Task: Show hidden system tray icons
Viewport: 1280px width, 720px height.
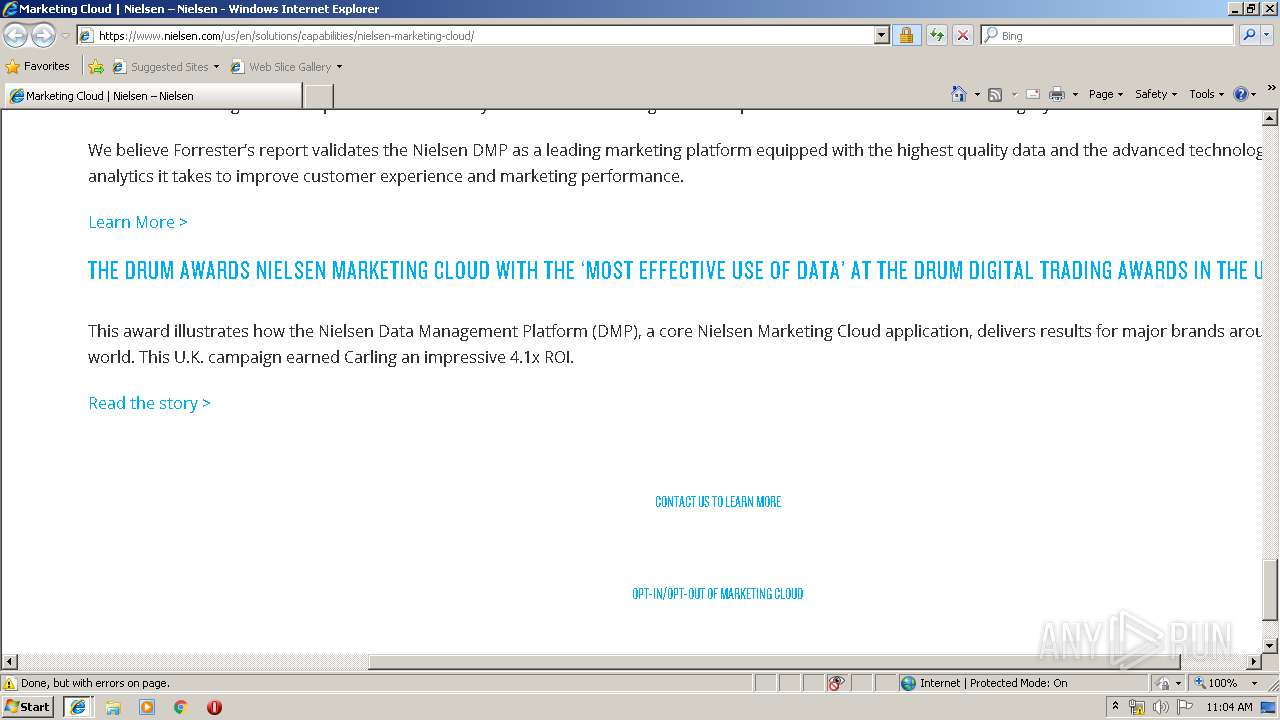Action: 1116,707
